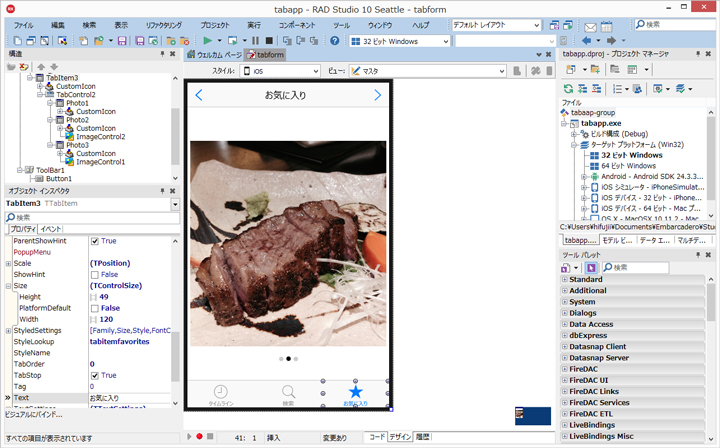Toggle the TabStop checkbox

pyautogui.click(x=95, y=375)
